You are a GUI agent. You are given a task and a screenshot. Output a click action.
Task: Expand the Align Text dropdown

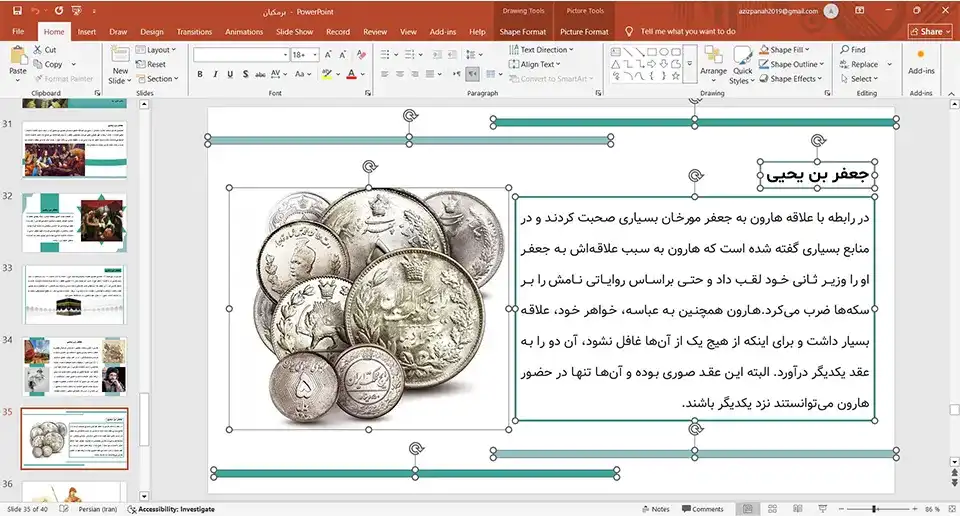pos(534,64)
